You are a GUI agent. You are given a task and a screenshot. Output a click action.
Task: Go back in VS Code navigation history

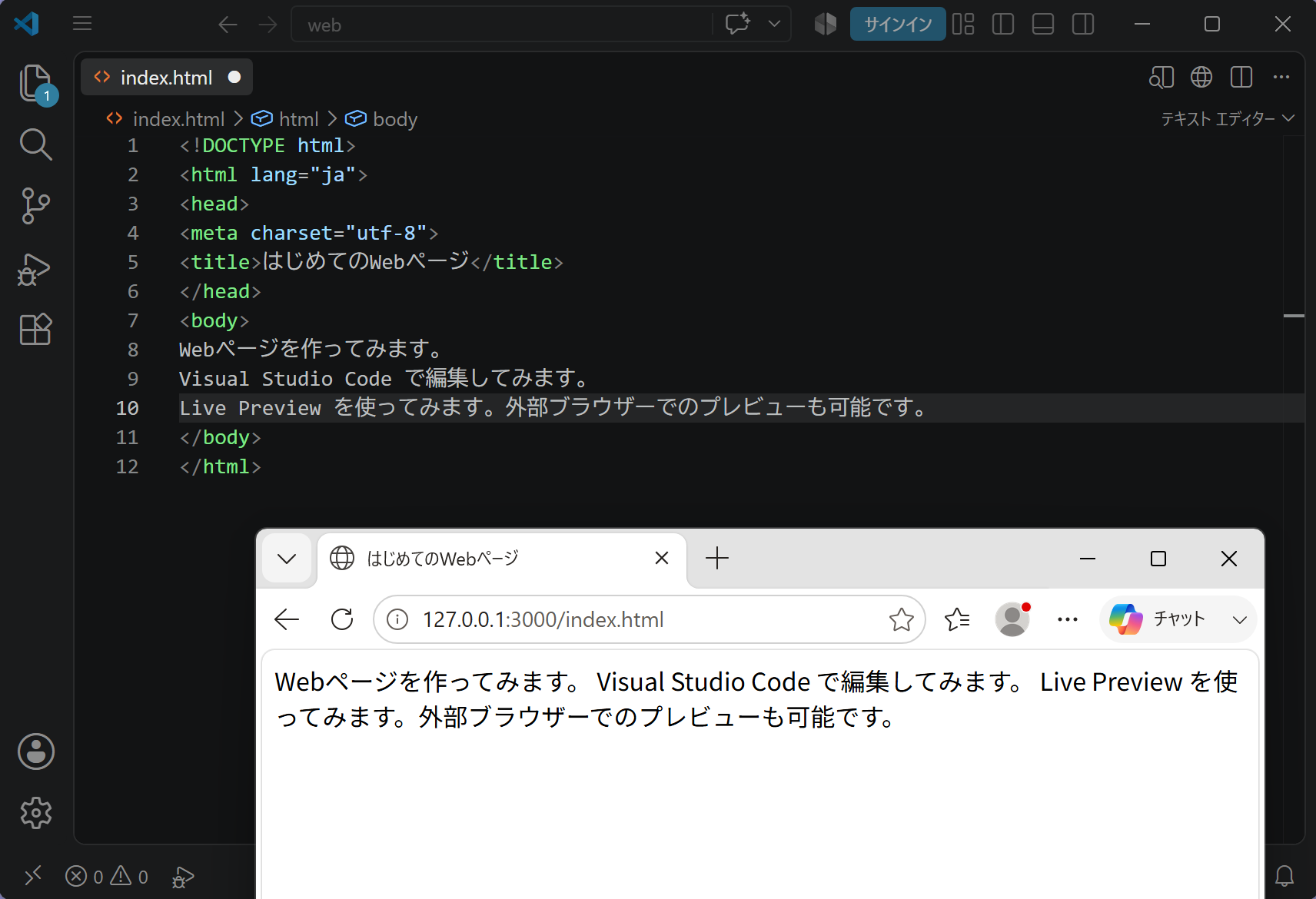pyautogui.click(x=228, y=25)
